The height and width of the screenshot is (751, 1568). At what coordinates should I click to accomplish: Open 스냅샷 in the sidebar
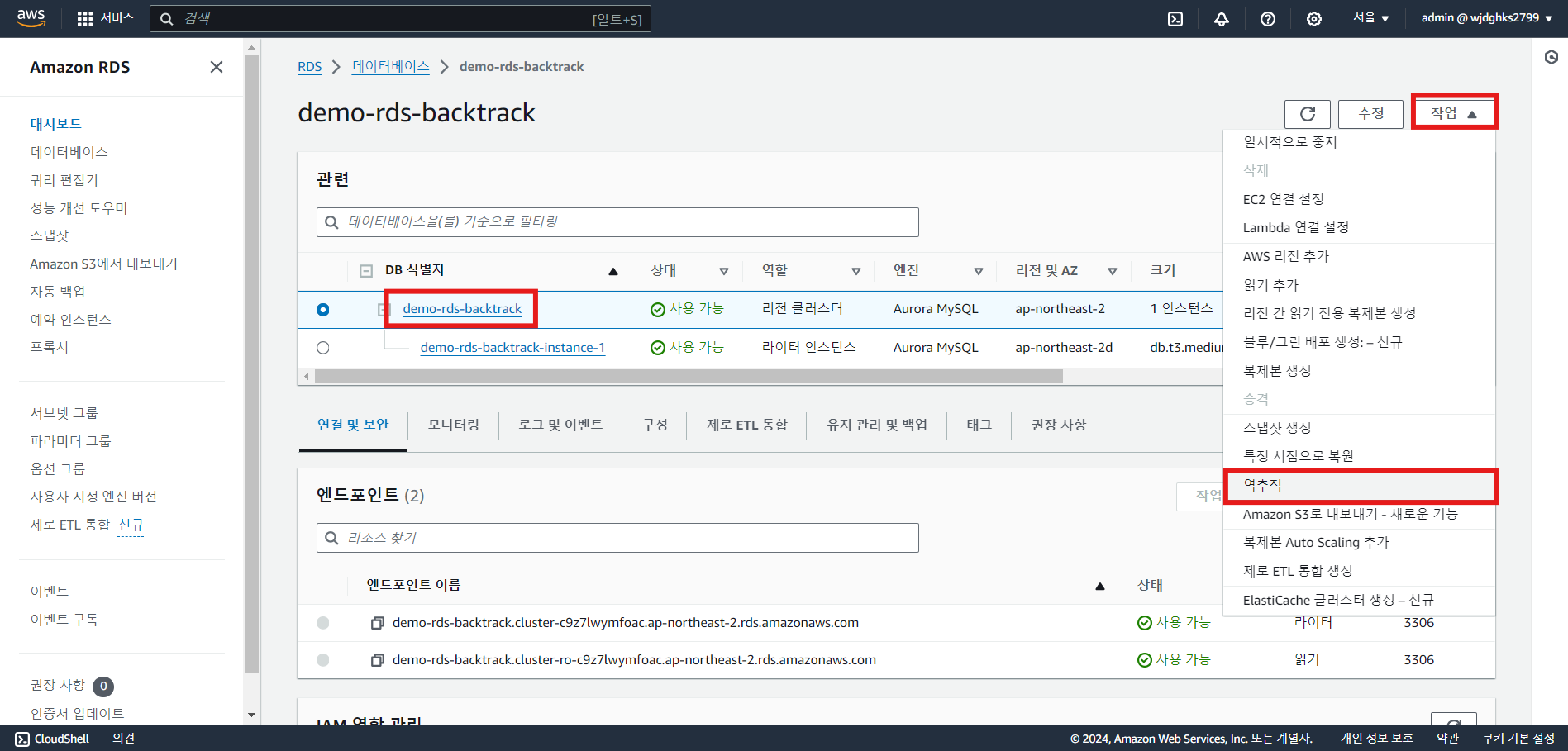[x=50, y=235]
